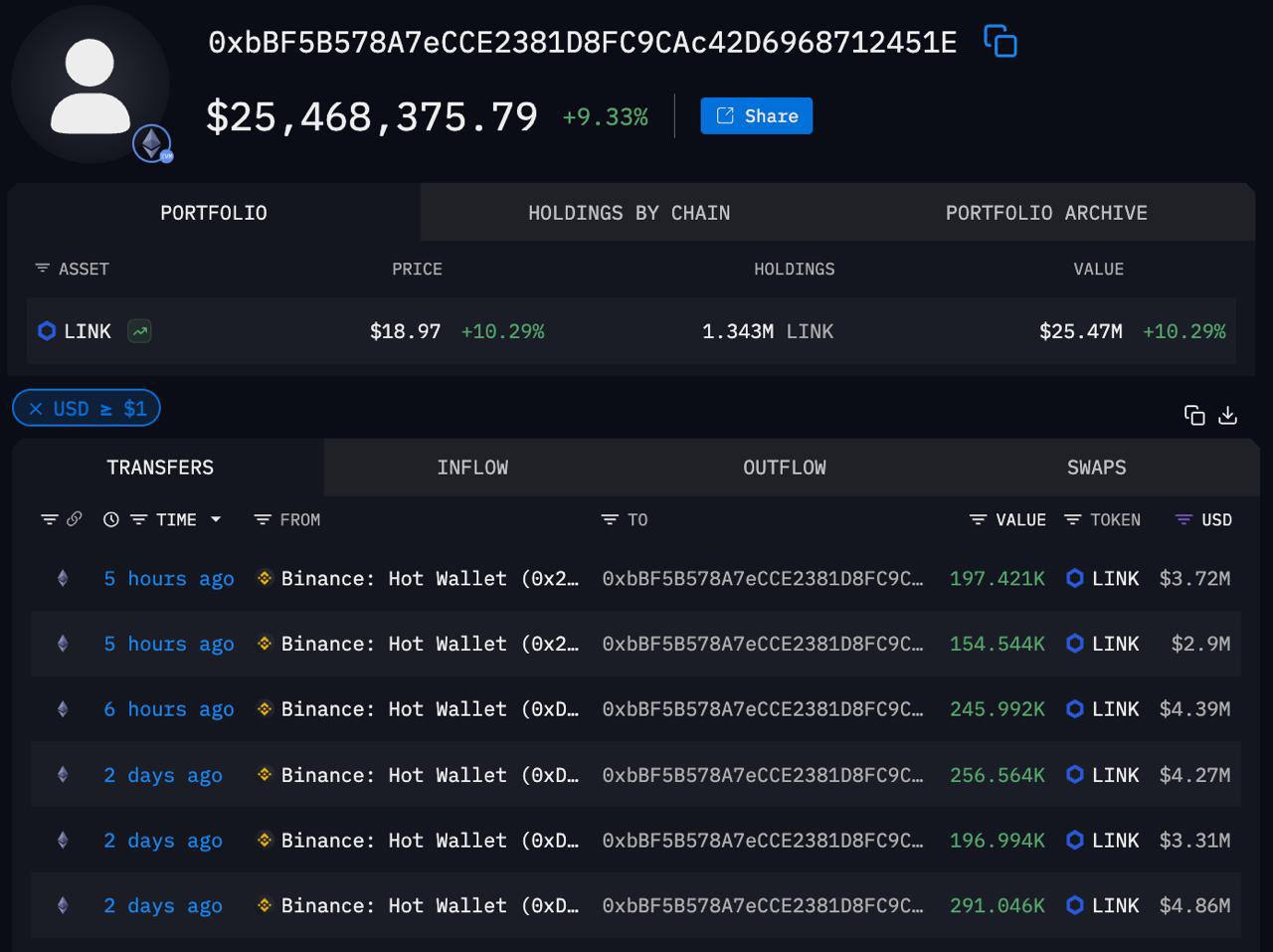Open the TOKEN column filter
This screenshot has height=952, width=1273.
coord(1072,519)
